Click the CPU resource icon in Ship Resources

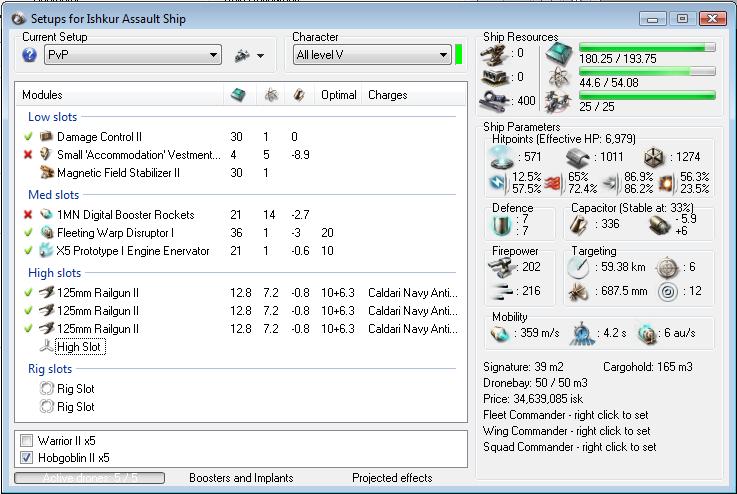point(559,53)
